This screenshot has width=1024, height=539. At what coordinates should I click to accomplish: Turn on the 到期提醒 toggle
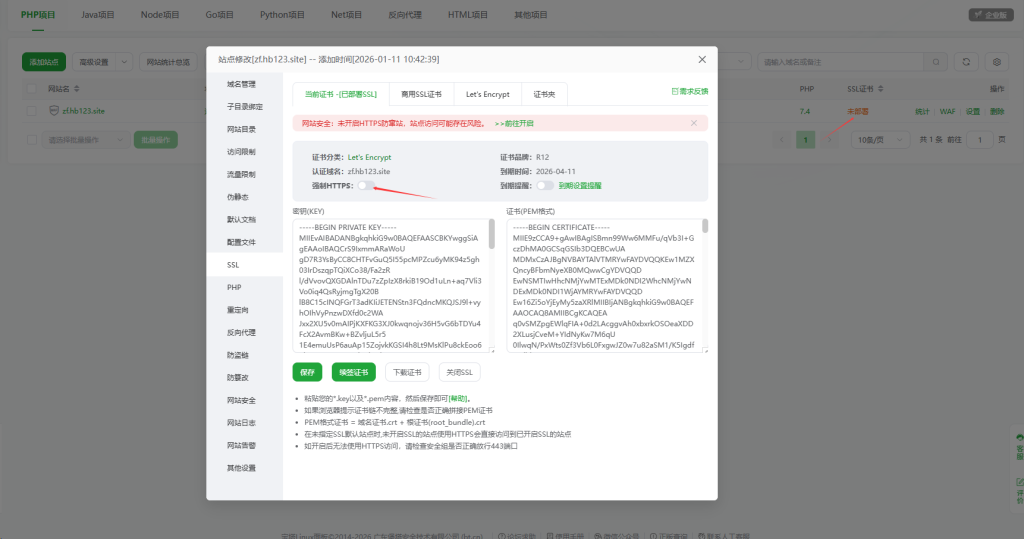click(545, 185)
